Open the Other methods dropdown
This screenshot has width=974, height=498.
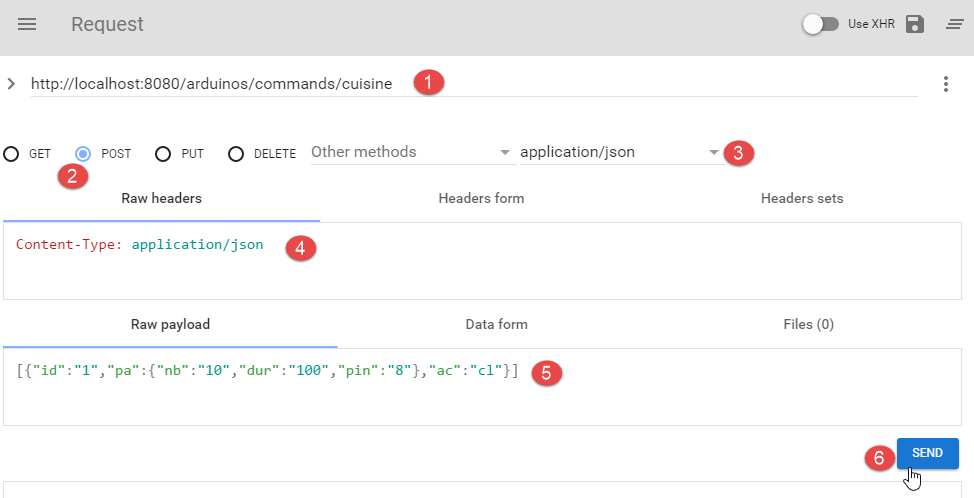[410, 153]
